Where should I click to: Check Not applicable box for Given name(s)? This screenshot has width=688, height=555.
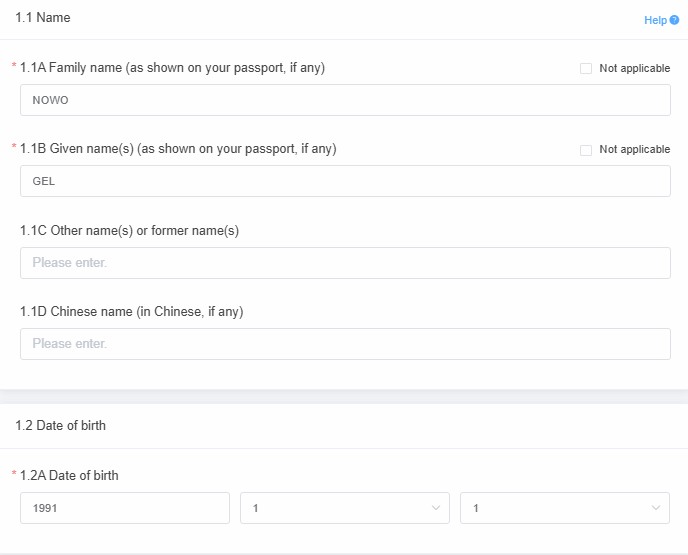pyautogui.click(x=586, y=149)
